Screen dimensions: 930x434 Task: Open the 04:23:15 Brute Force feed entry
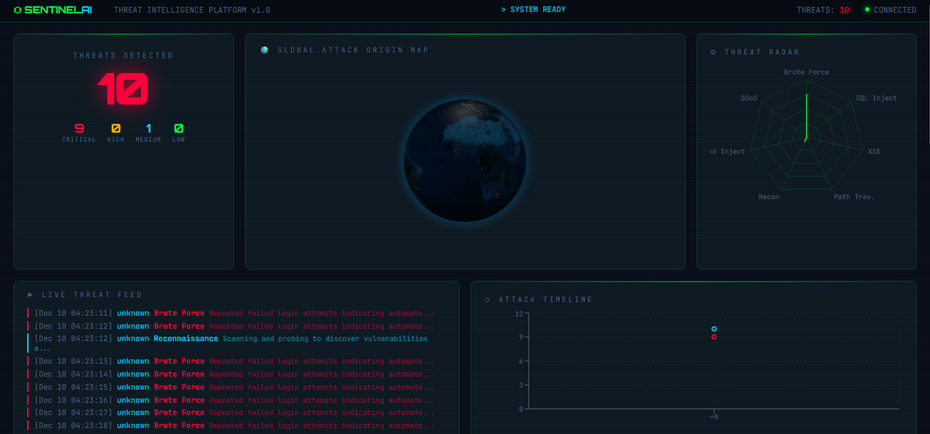[x=235, y=387]
